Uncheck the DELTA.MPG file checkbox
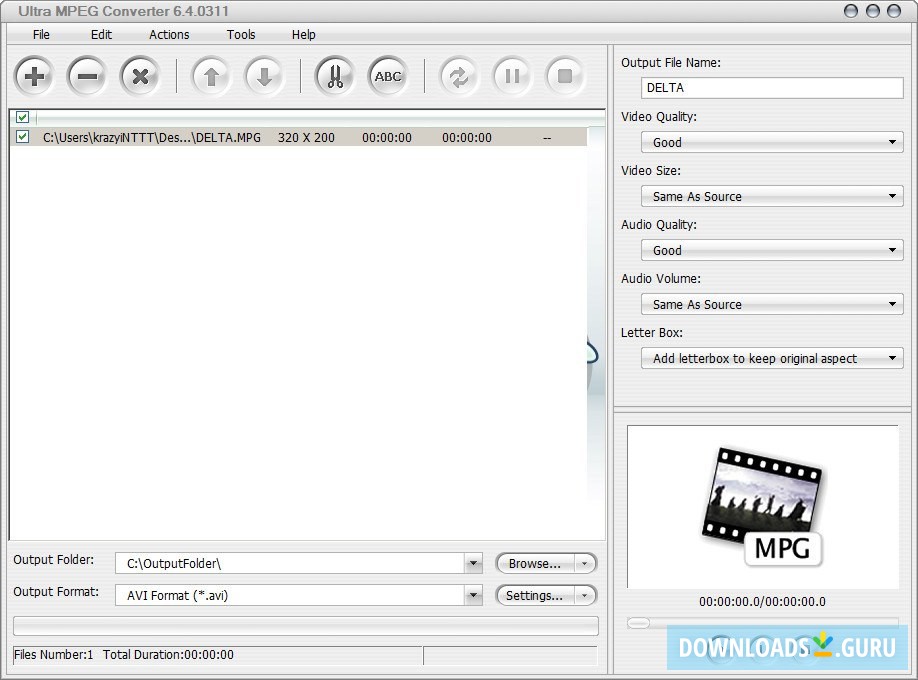Image resolution: width=918 pixels, height=680 pixels. [x=22, y=137]
